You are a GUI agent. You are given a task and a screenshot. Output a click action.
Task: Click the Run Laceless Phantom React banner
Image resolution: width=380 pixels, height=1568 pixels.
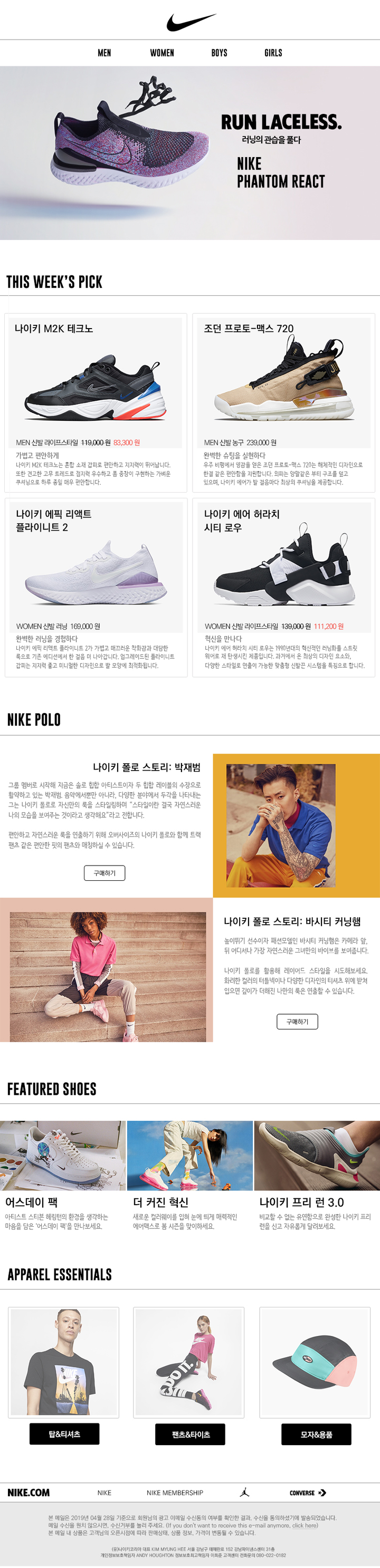190,153
